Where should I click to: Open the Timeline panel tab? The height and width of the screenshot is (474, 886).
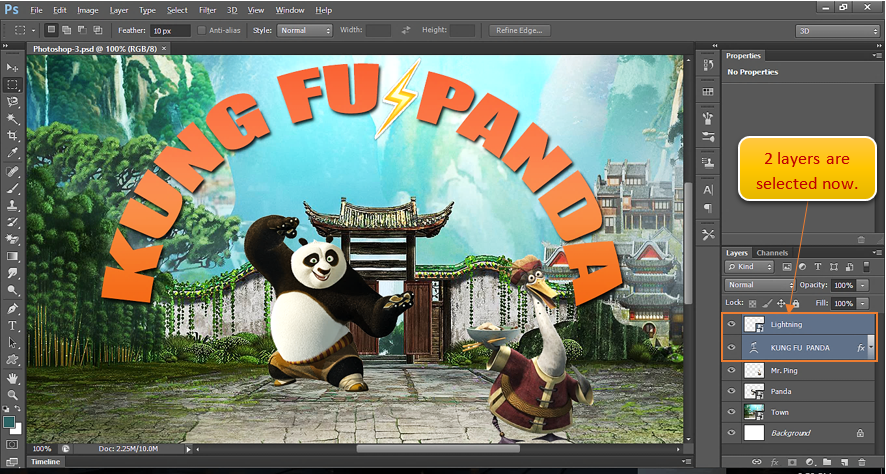[x=45, y=462]
